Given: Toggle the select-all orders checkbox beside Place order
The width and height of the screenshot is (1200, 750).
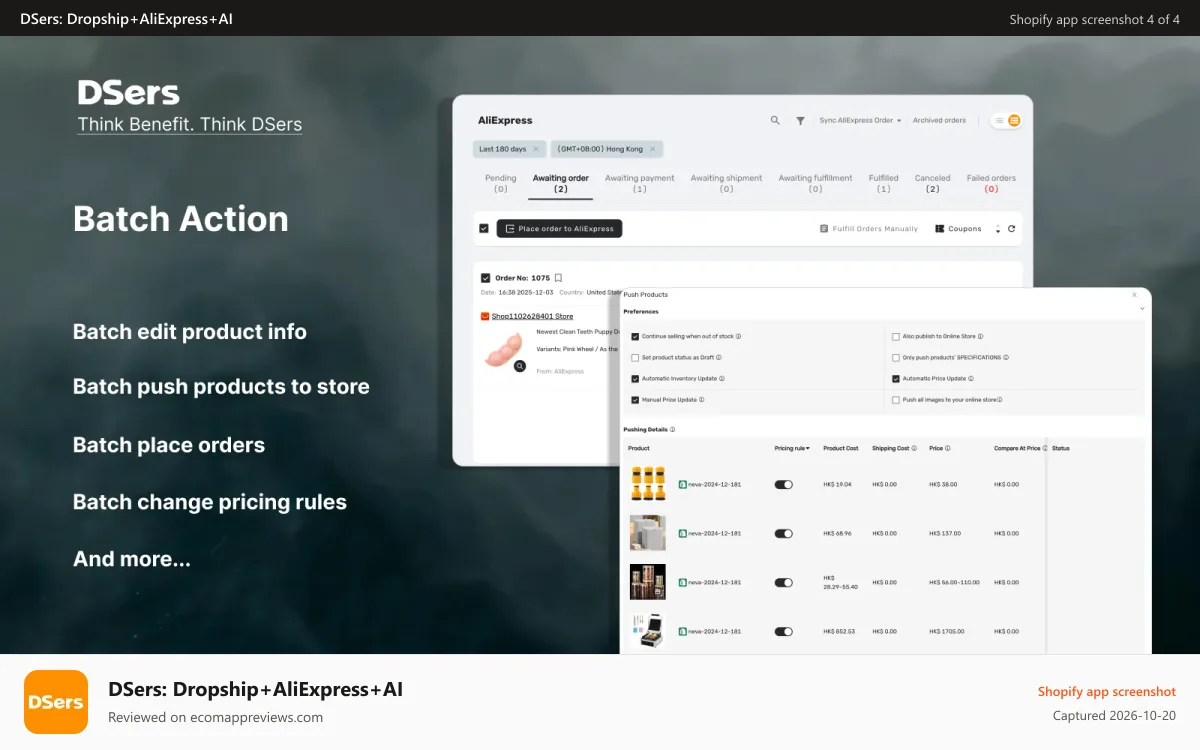Looking at the screenshot, I should click(x=484, y=229).
